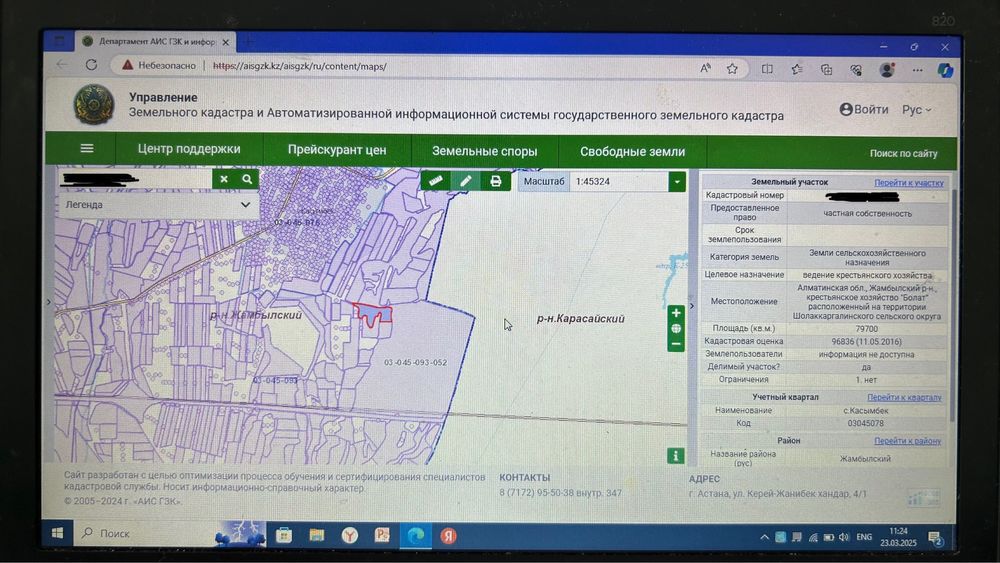Screen dimensions: 1000x563
Task: Open the Рус language selector
Action: pos(916,110)
